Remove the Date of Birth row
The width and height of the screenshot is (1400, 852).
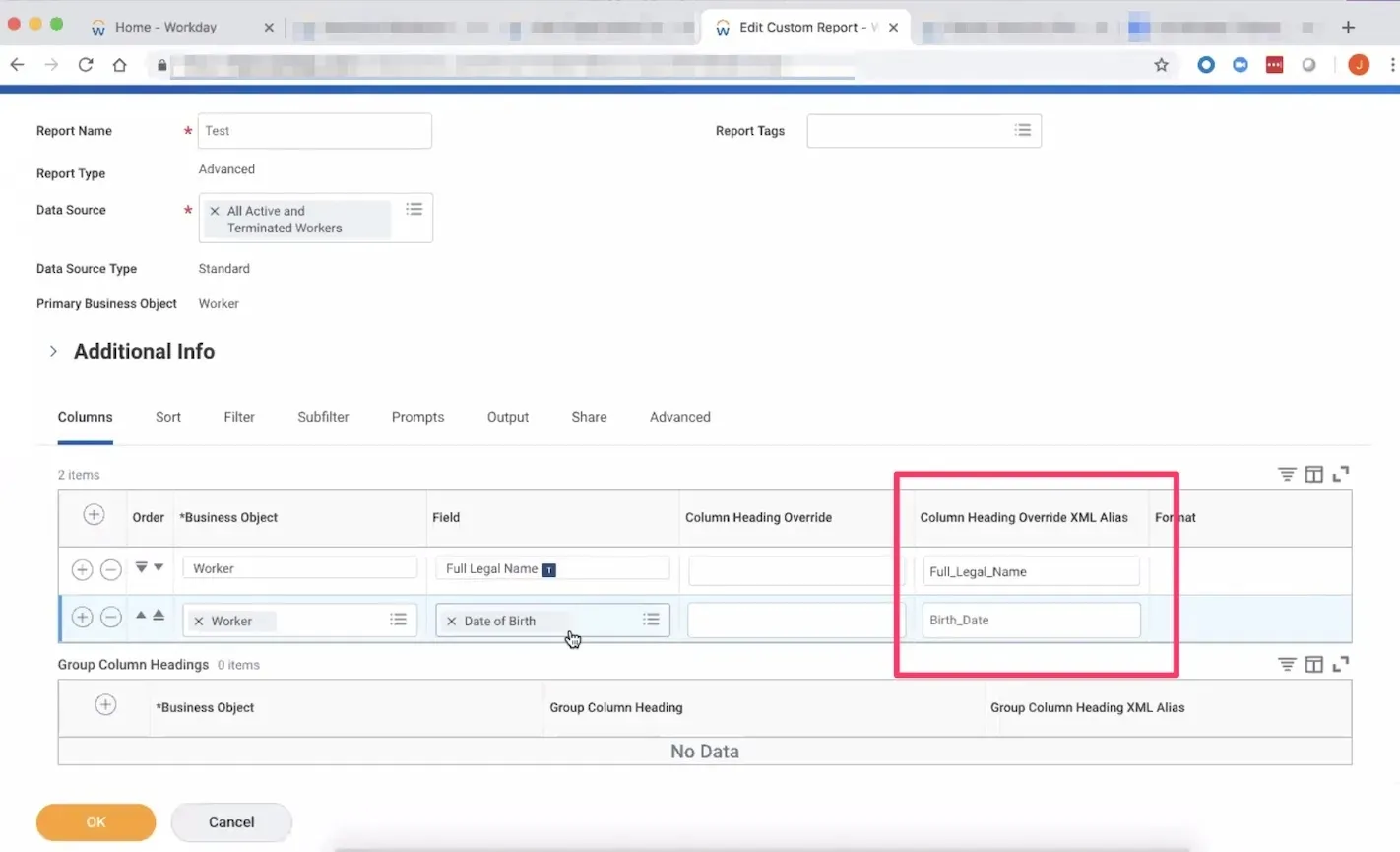click(111, 617)
